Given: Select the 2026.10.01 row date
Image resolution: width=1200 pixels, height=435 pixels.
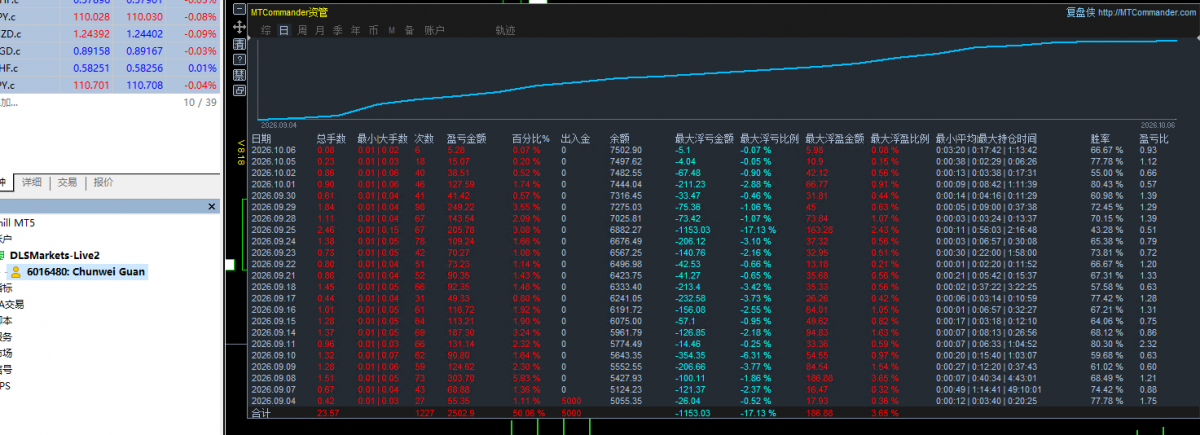Looking at the screenshot, I should (274, 183).
